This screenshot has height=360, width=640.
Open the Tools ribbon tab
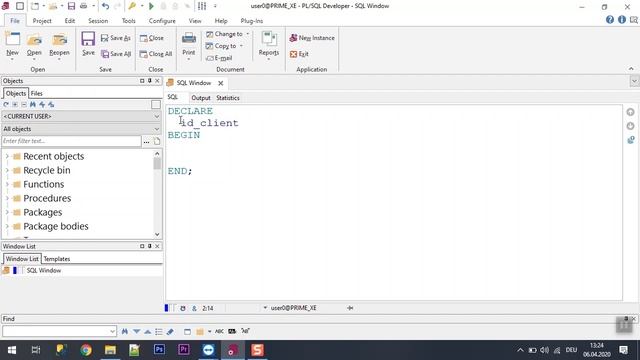[129, 21]
